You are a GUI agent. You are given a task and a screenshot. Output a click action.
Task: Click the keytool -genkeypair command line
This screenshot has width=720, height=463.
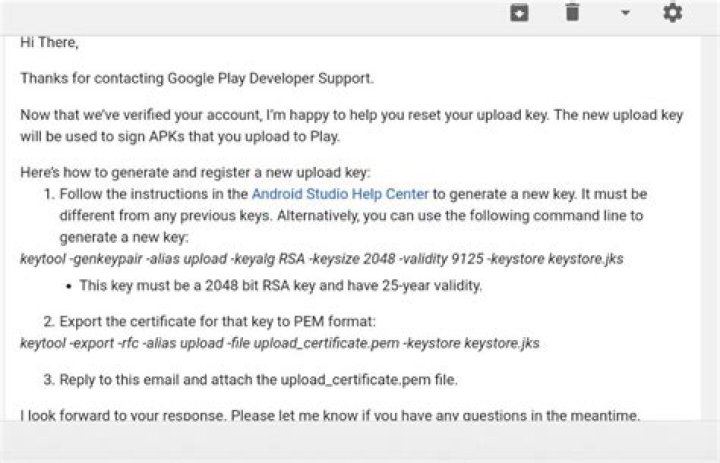pos(322,259)
